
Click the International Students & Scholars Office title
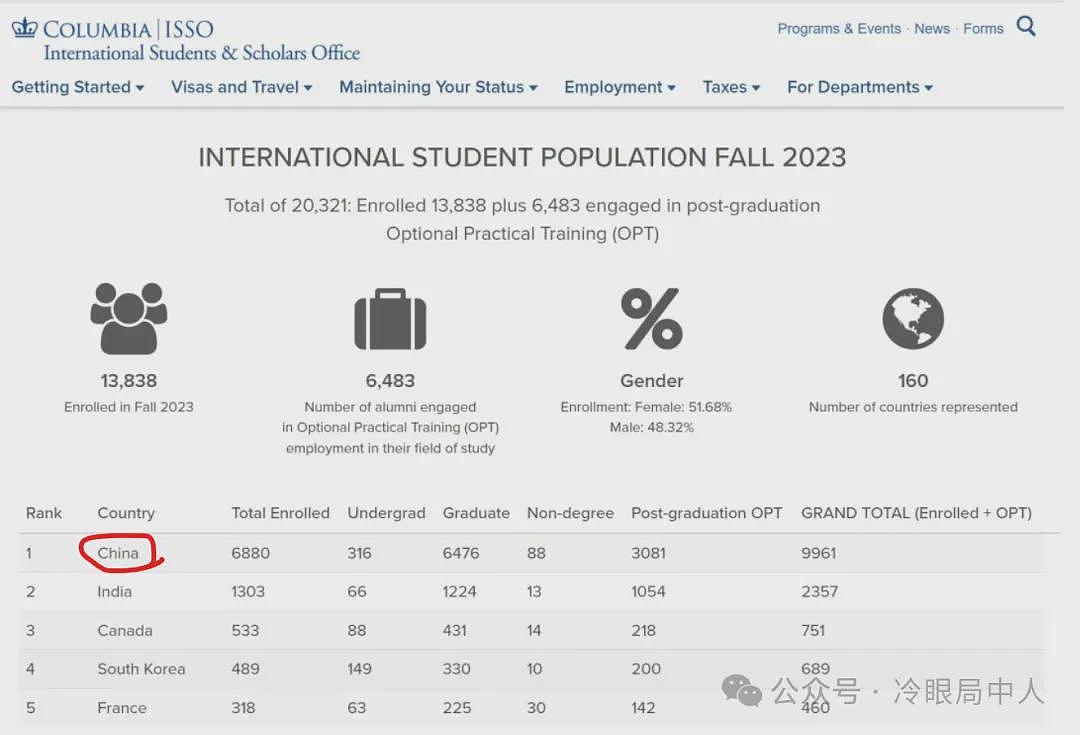(202, 53)
